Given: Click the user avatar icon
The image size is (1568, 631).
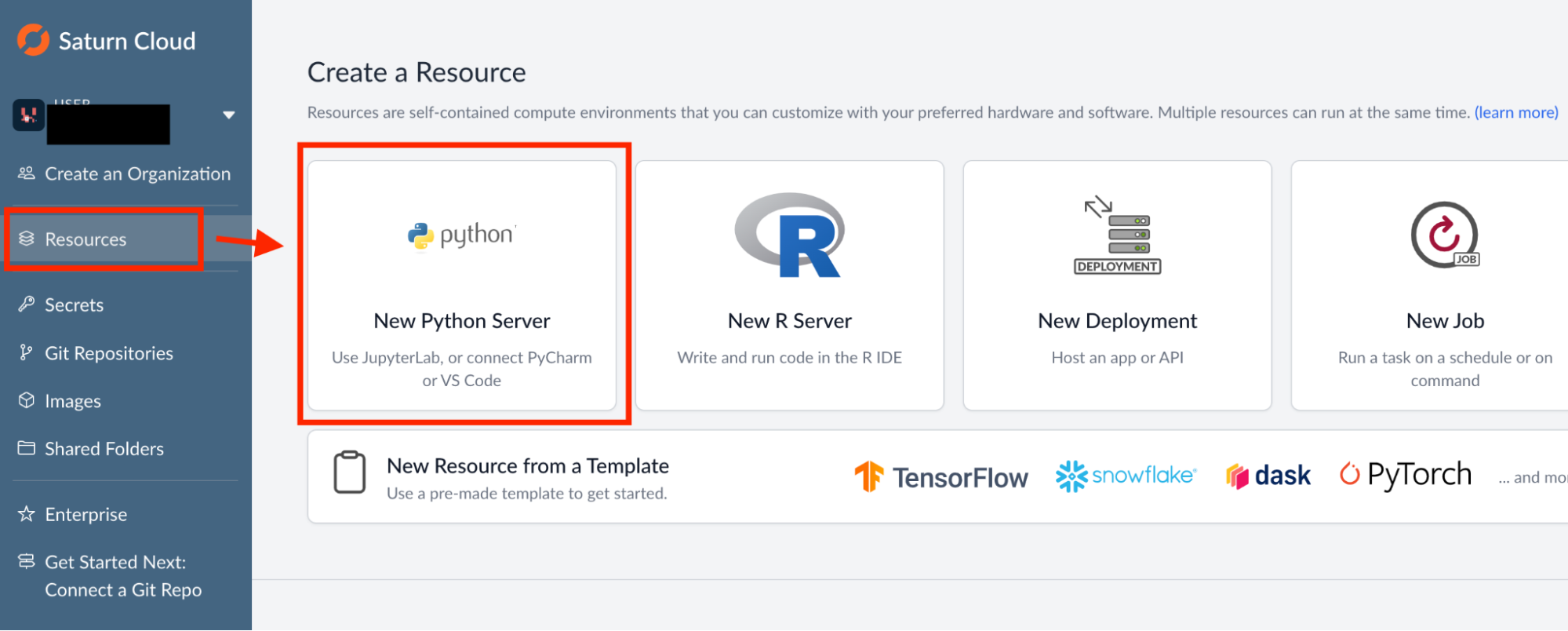Looking at the screenshot, I should coord(29,115).
